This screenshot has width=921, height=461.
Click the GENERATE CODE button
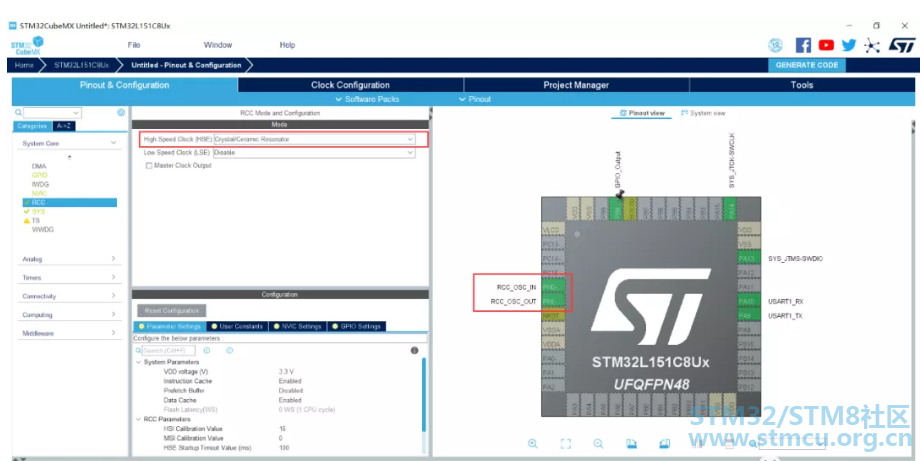click(807, 65)
